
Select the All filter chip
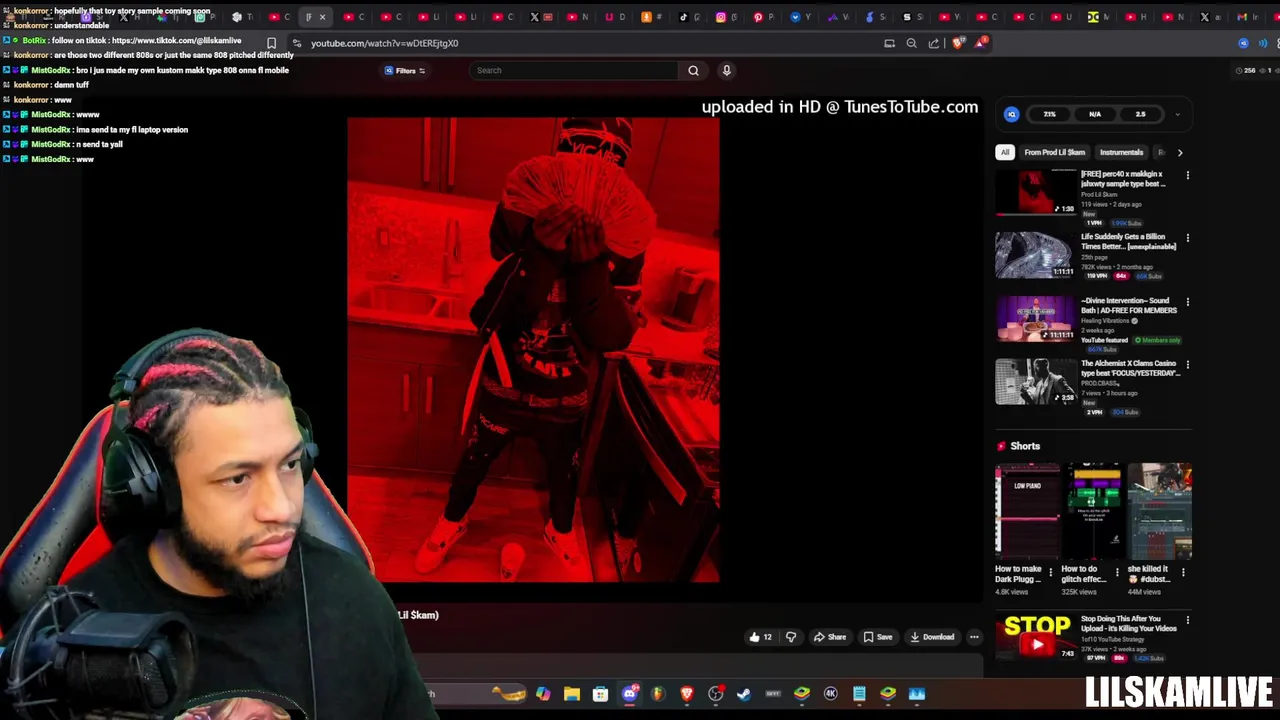(x=1005, y=152)
